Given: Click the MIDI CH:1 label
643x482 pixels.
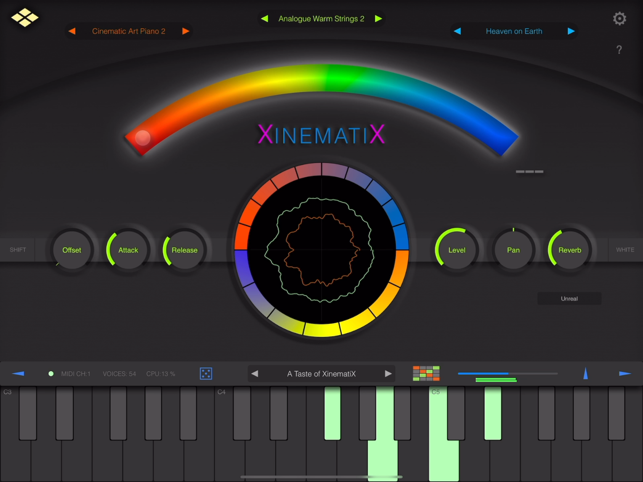Looking at the screenshot, I should (x=75, y=374).
